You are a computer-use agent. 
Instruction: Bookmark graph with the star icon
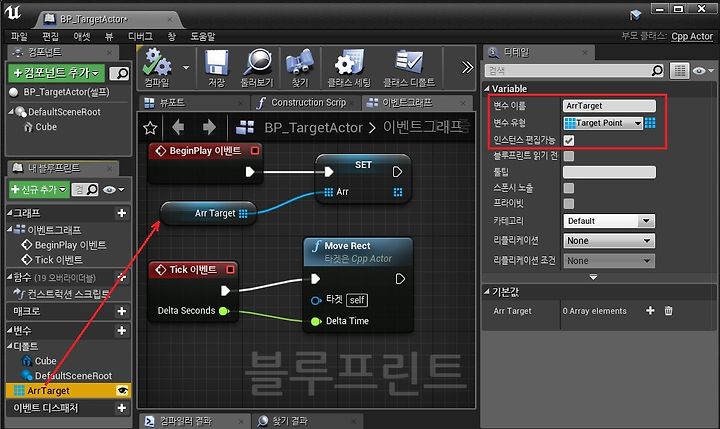click(x=150, y=128)
